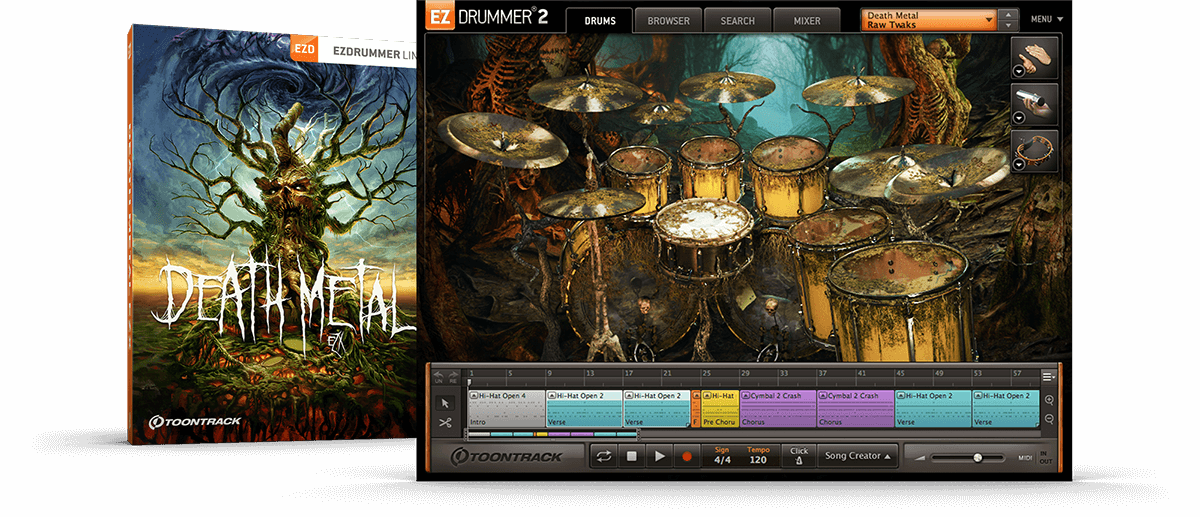
Task: Switch to the BROWSER tab
Action: click(x=668, y=20)
